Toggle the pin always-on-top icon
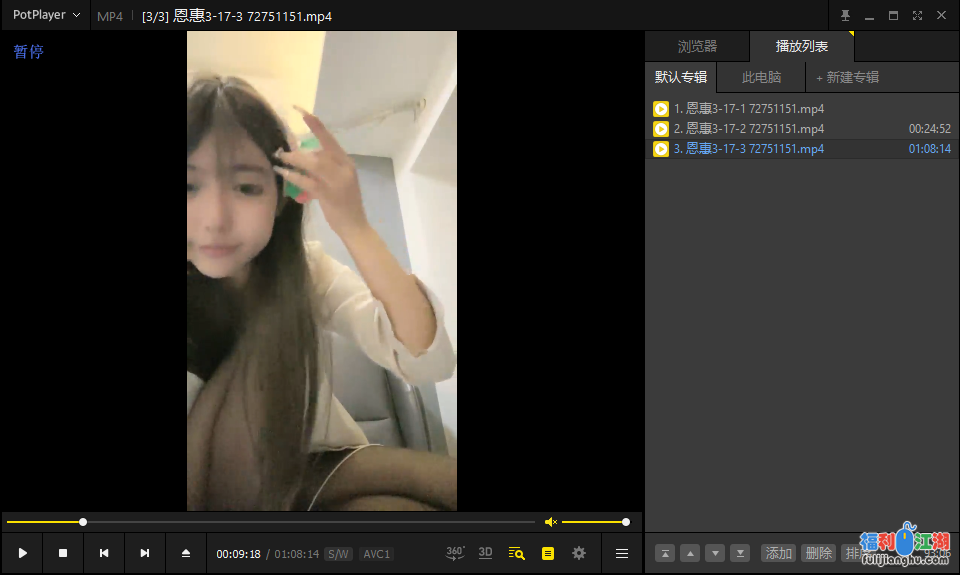The height and width of the screenshot is (575, 960). 845,16
